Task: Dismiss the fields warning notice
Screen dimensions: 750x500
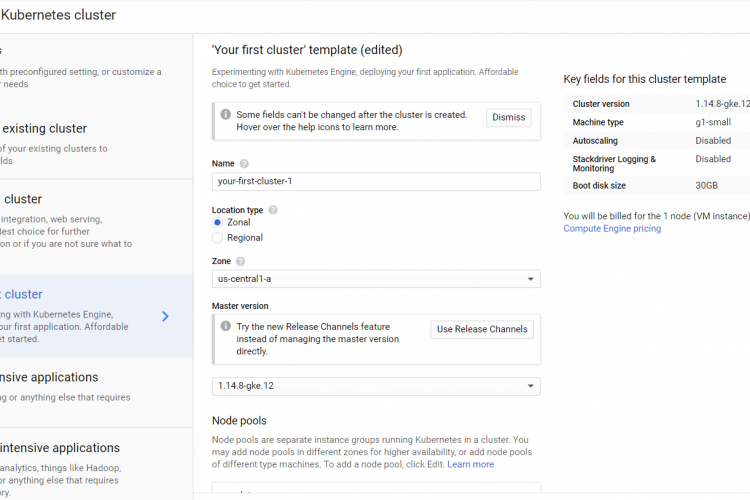Action: 508,117
